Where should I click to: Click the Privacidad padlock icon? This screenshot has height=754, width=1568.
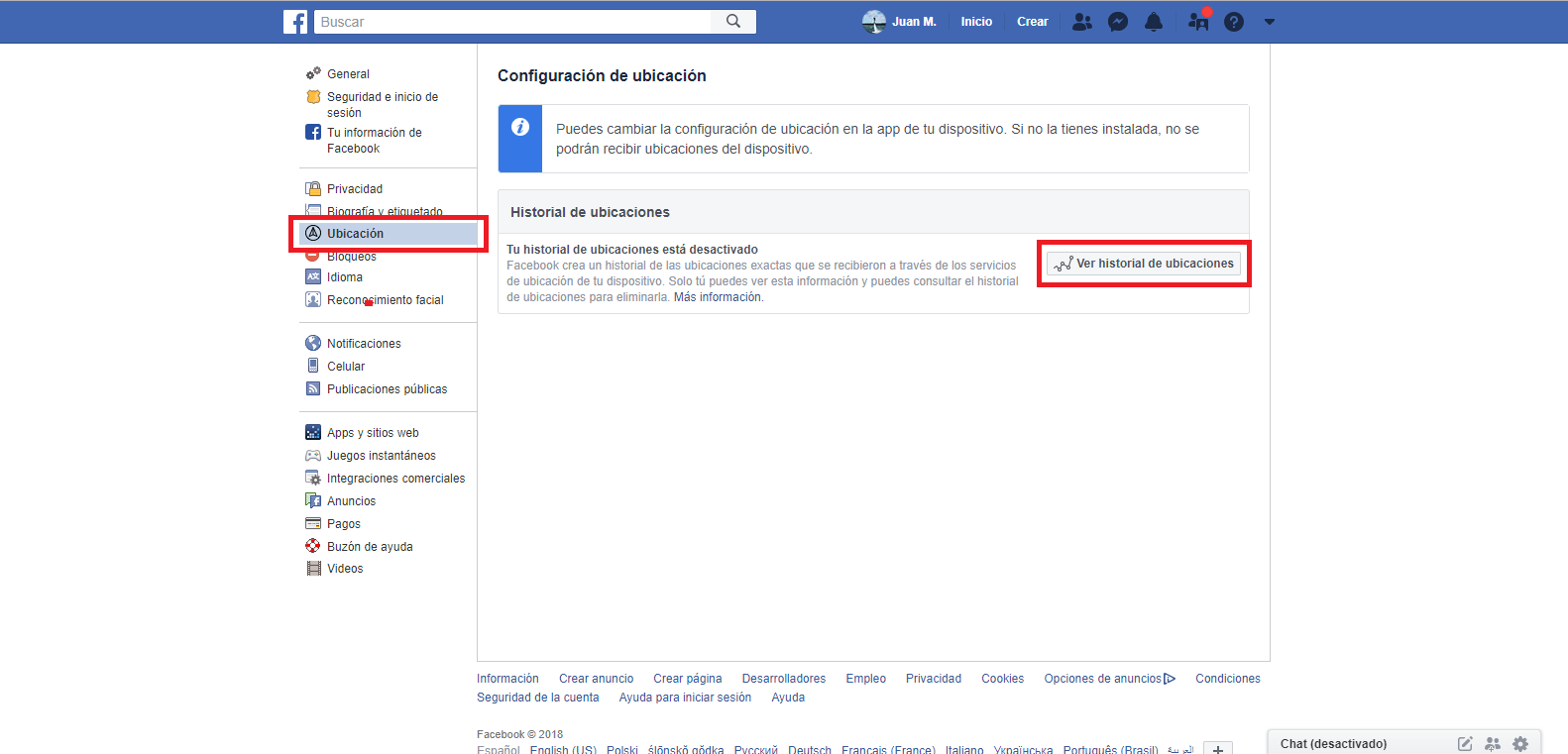pyautogui.click(x=313, y=188)
